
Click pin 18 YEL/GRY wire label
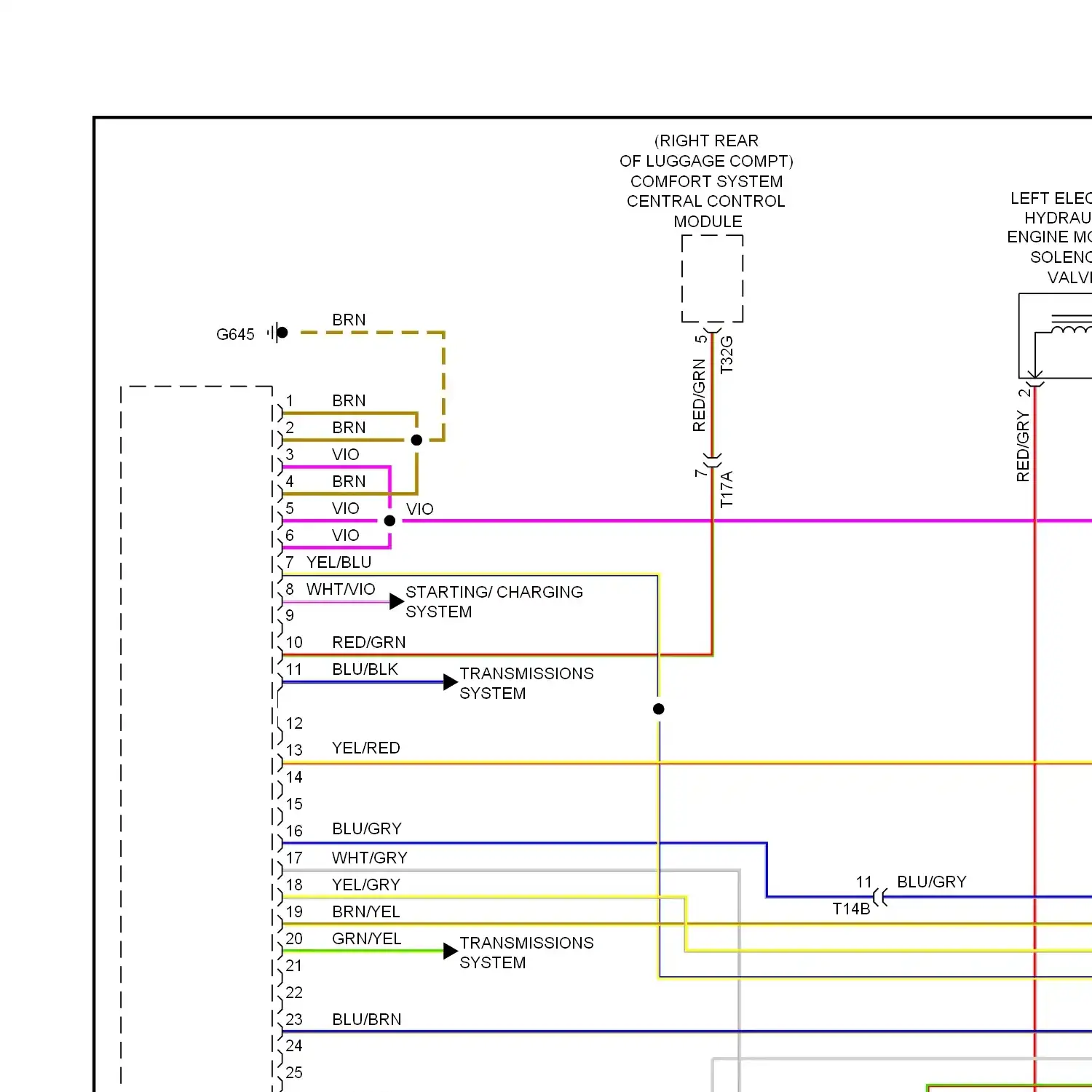[x=366, y=885]
